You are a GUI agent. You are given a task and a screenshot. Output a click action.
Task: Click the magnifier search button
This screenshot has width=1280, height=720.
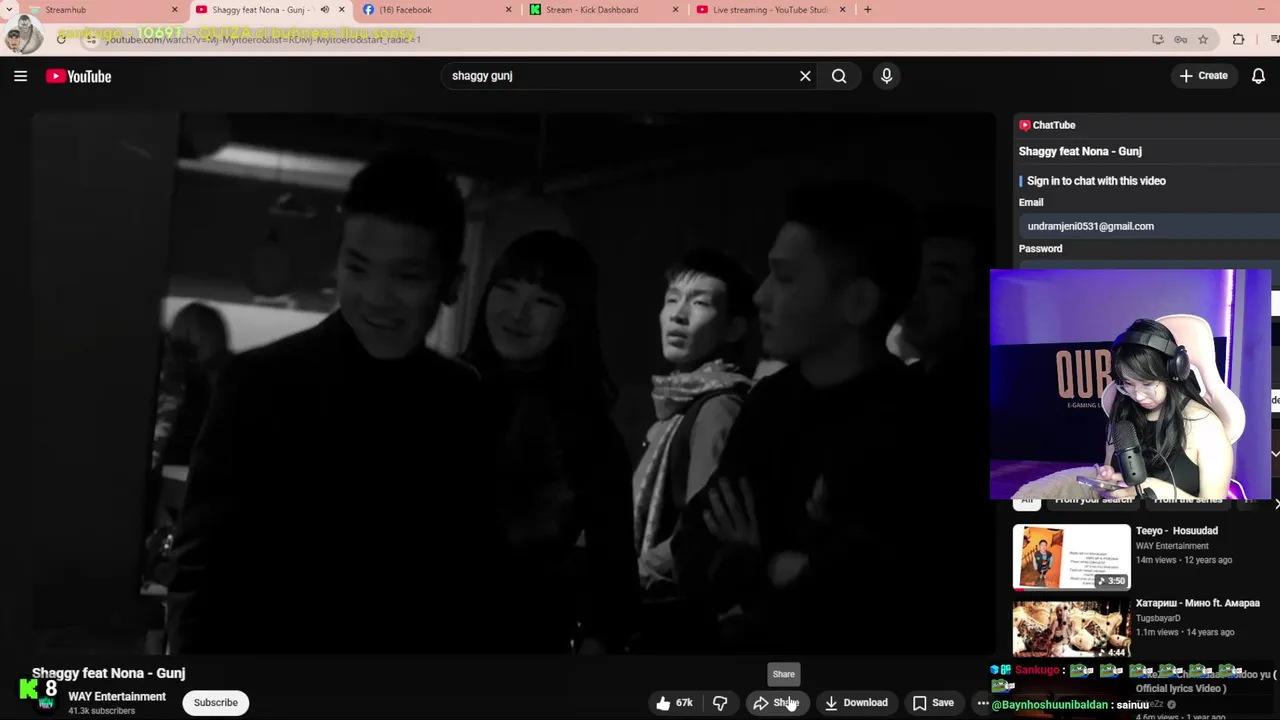coord(839,76)
